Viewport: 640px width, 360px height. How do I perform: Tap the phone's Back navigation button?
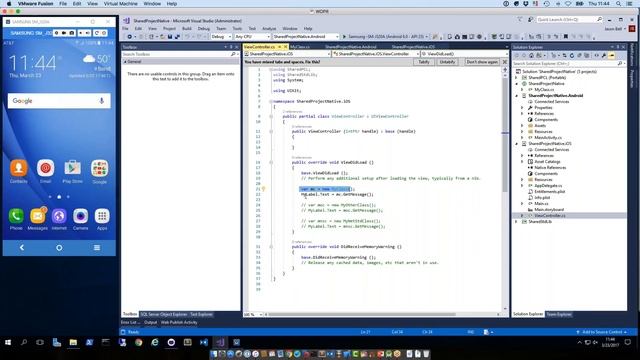pyautogui.click(x=22, y=248)
